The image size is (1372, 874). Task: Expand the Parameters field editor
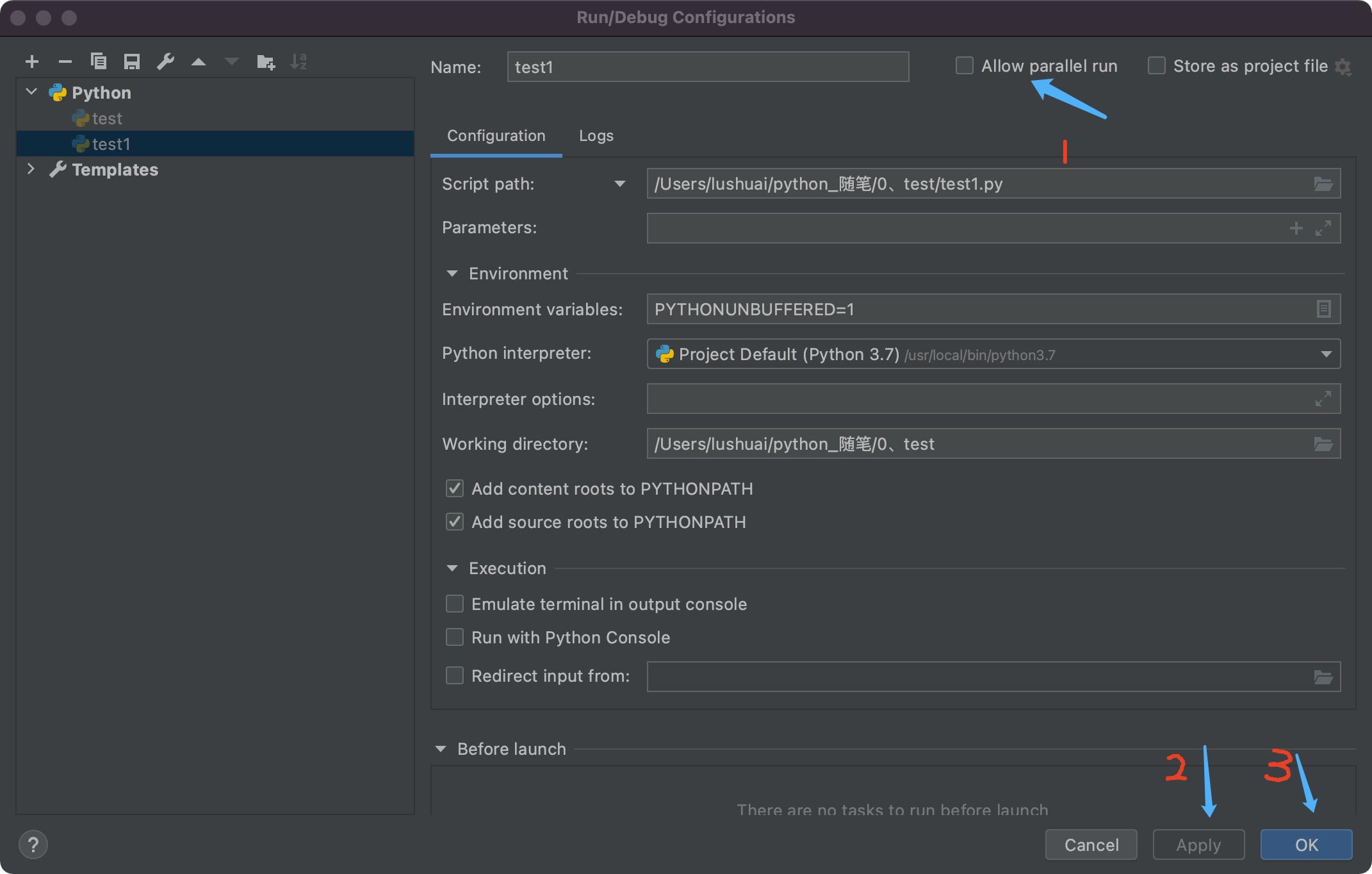(x=1323, y=228)
